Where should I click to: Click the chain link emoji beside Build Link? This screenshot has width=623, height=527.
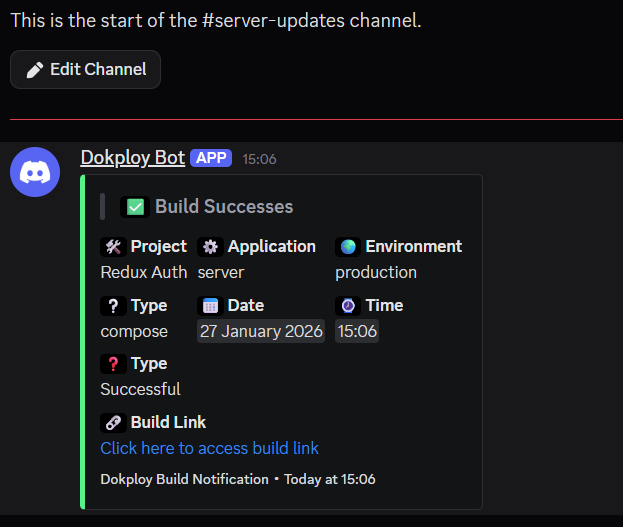click(x=113, y=422)
